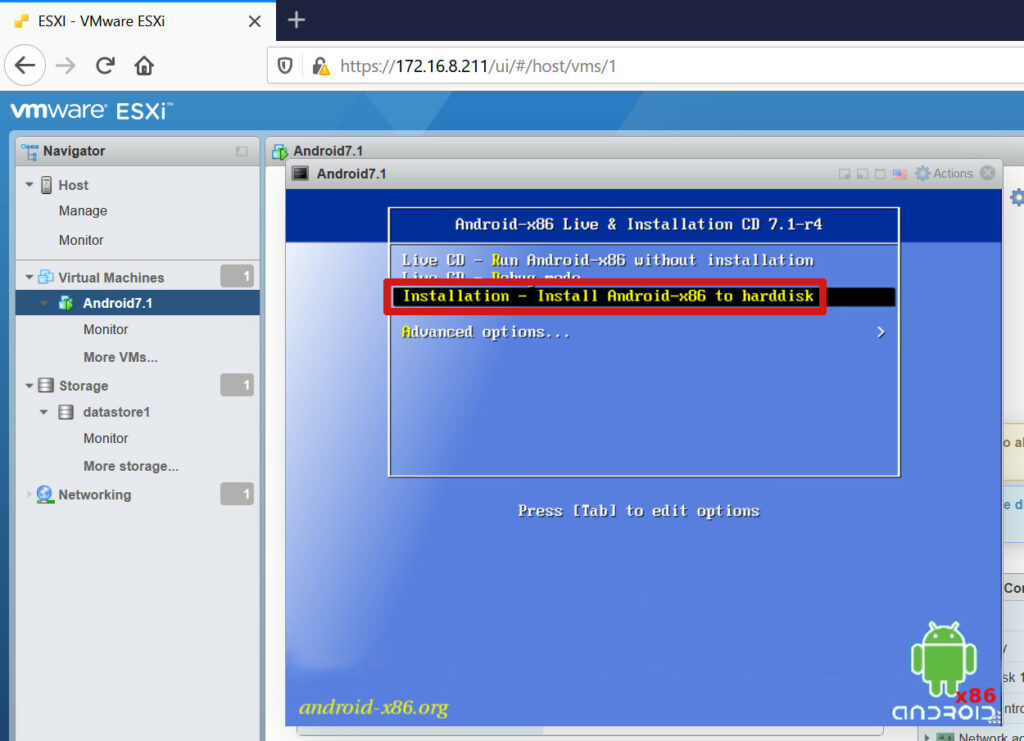1024x741 pixels.
Task: Change keyboard layout via the flag icon
Action: pos(900,174)
